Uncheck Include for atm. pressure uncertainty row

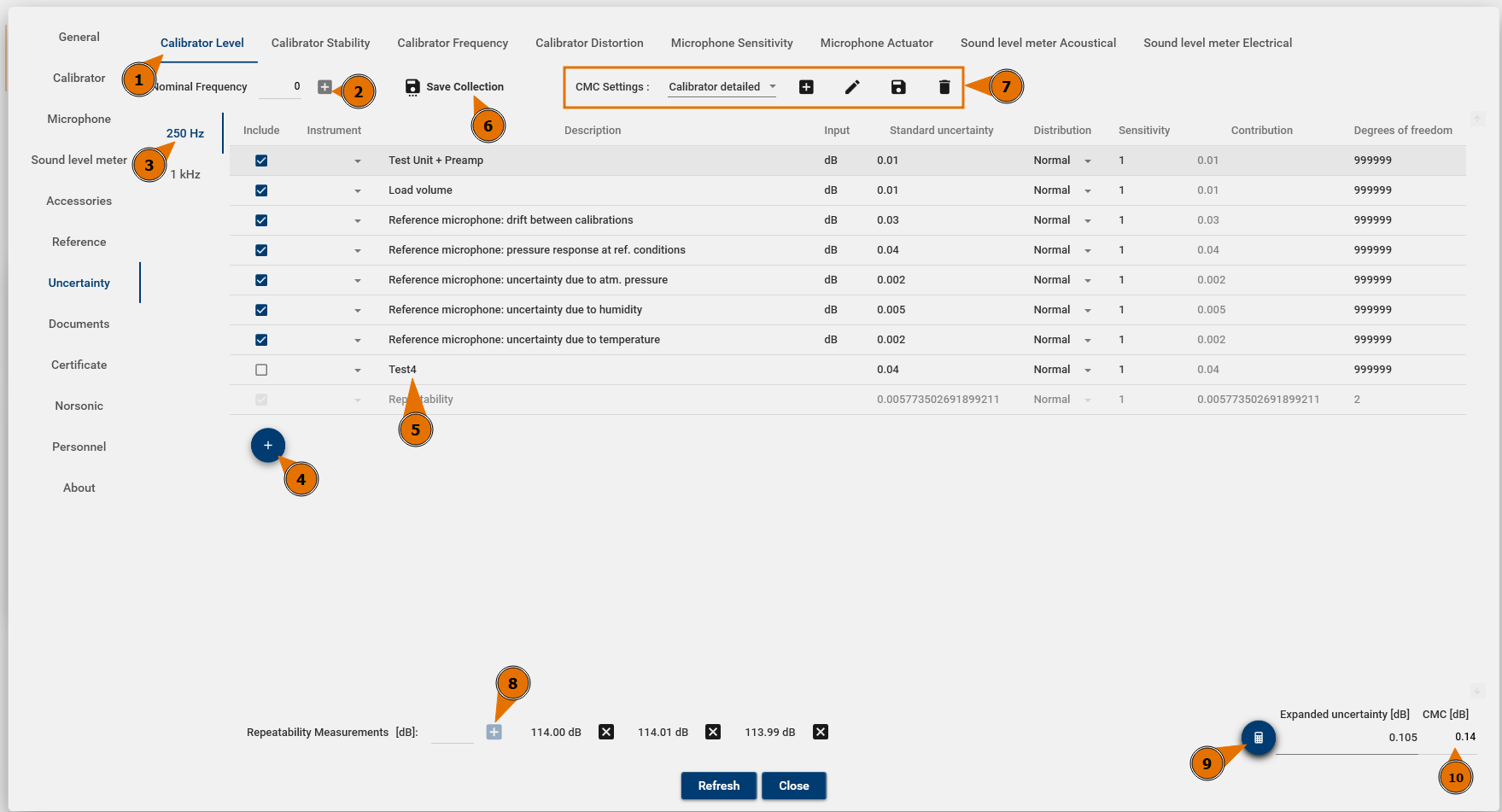(x=261, y=280)
